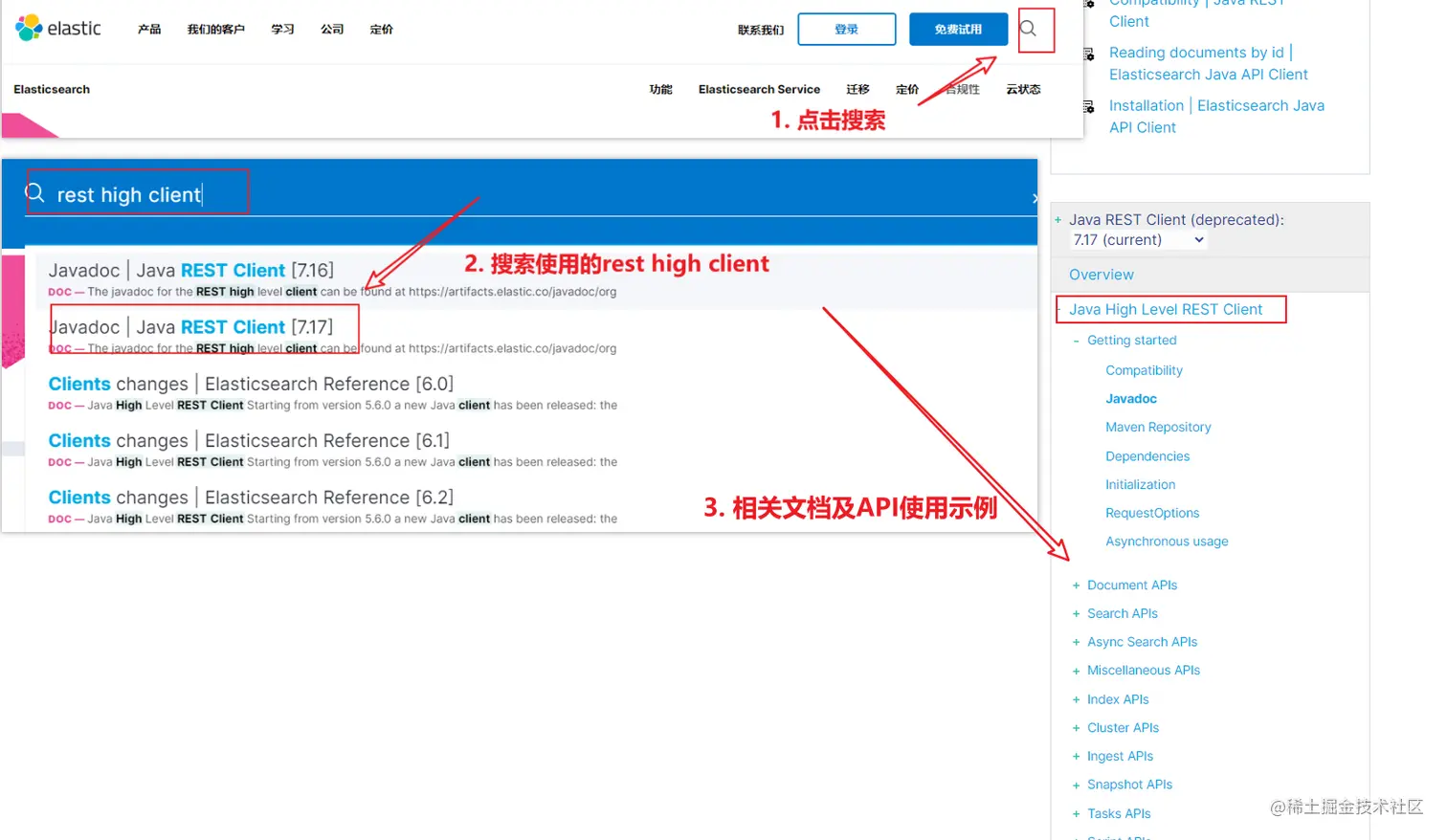Click document icon beside Reading documents by id
1447x840 pixels.
coord(1089,54)
